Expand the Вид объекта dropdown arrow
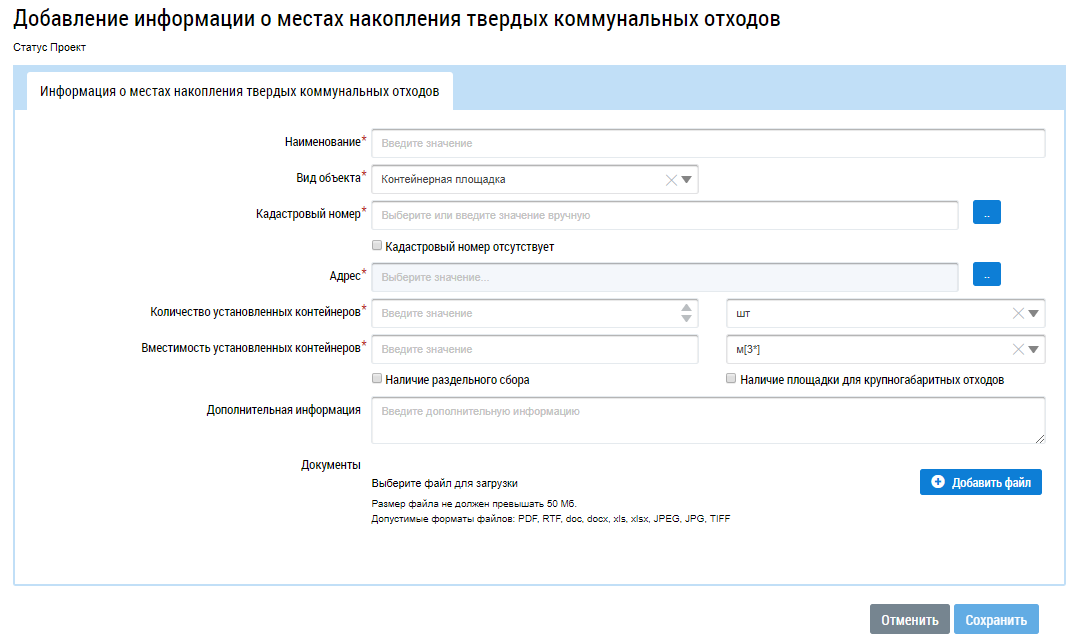Image resolution: width=1089 pixels, height=640 pixels. tap(687, 180)
